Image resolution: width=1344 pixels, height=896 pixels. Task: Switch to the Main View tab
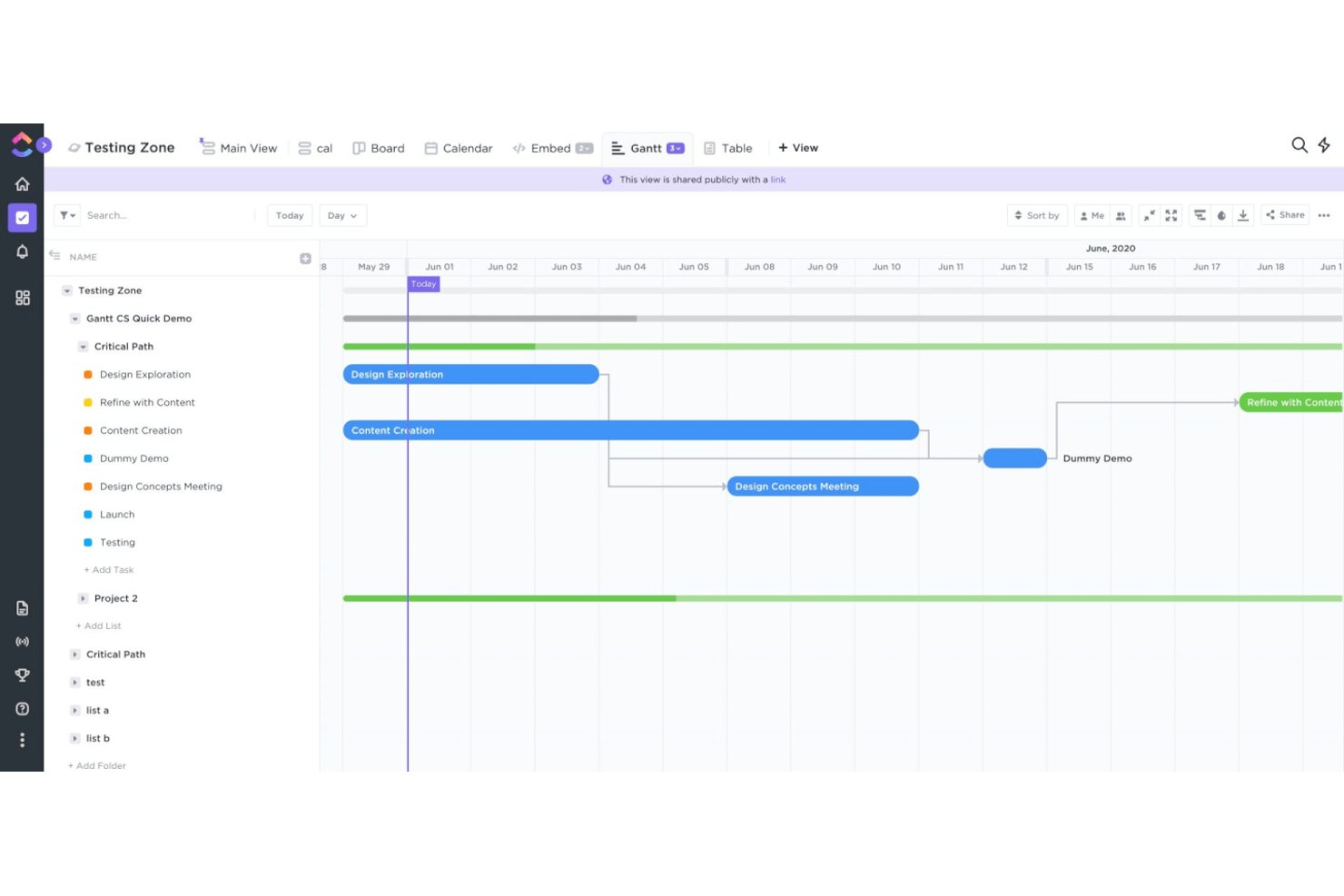239,148
